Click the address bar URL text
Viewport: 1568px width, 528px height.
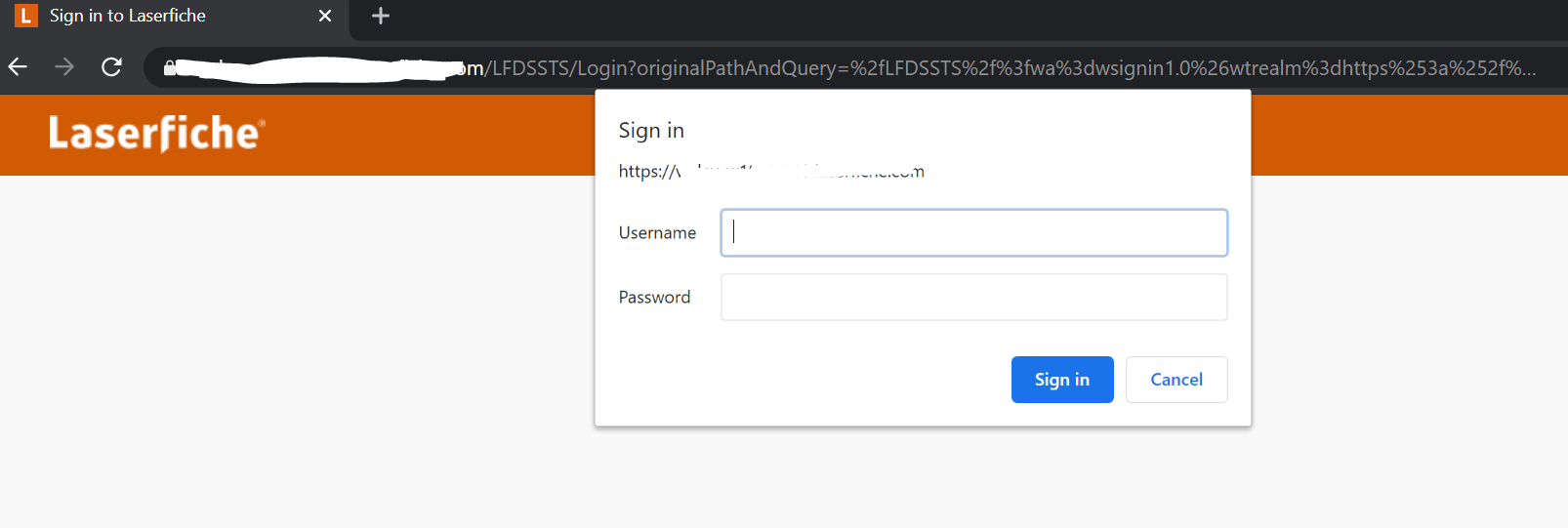tap(849, 67)
